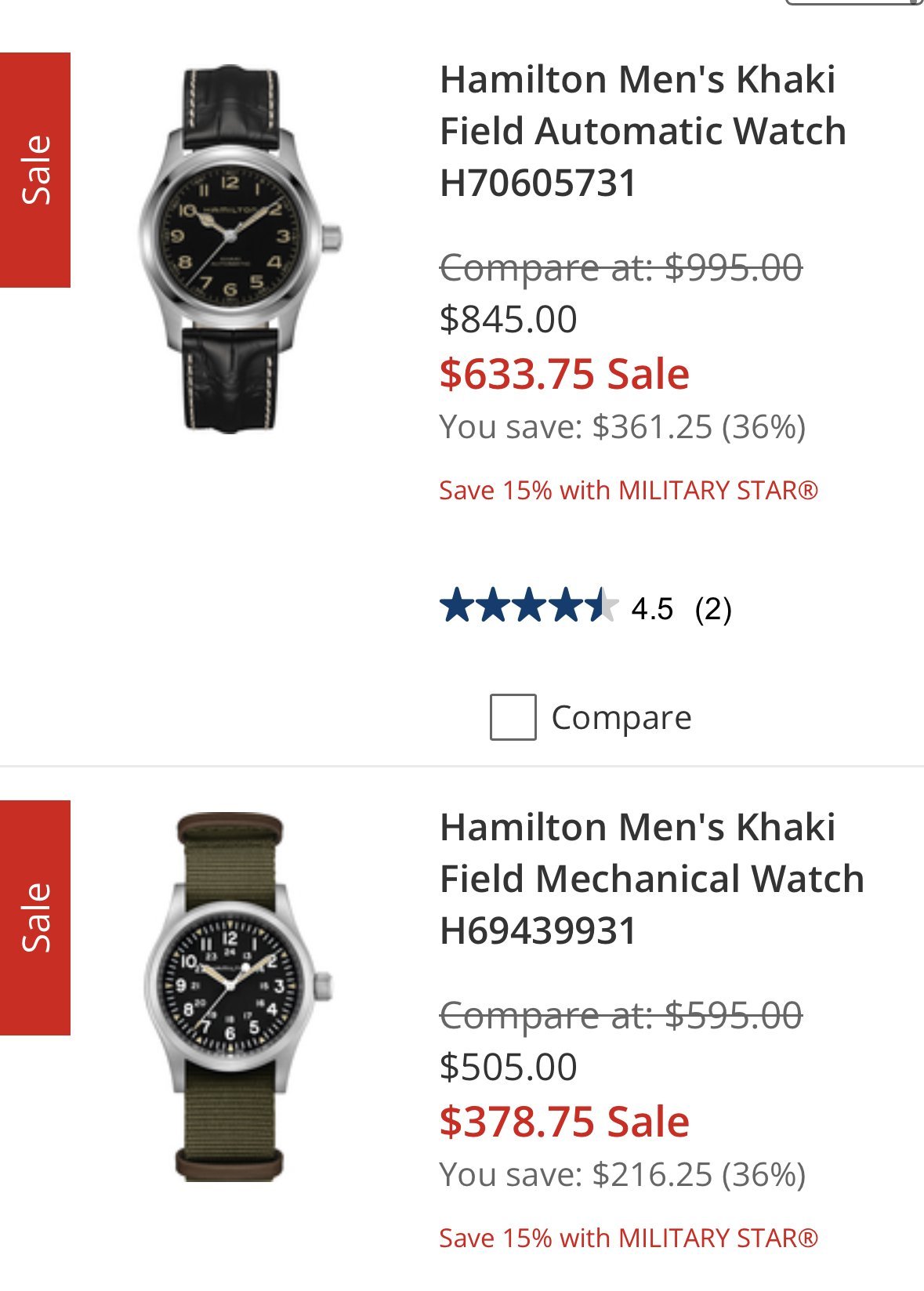Click the red Sale badge beside the Automatic watch
This screenshot has width=924, height=1291.
click(x=35, y=170)
